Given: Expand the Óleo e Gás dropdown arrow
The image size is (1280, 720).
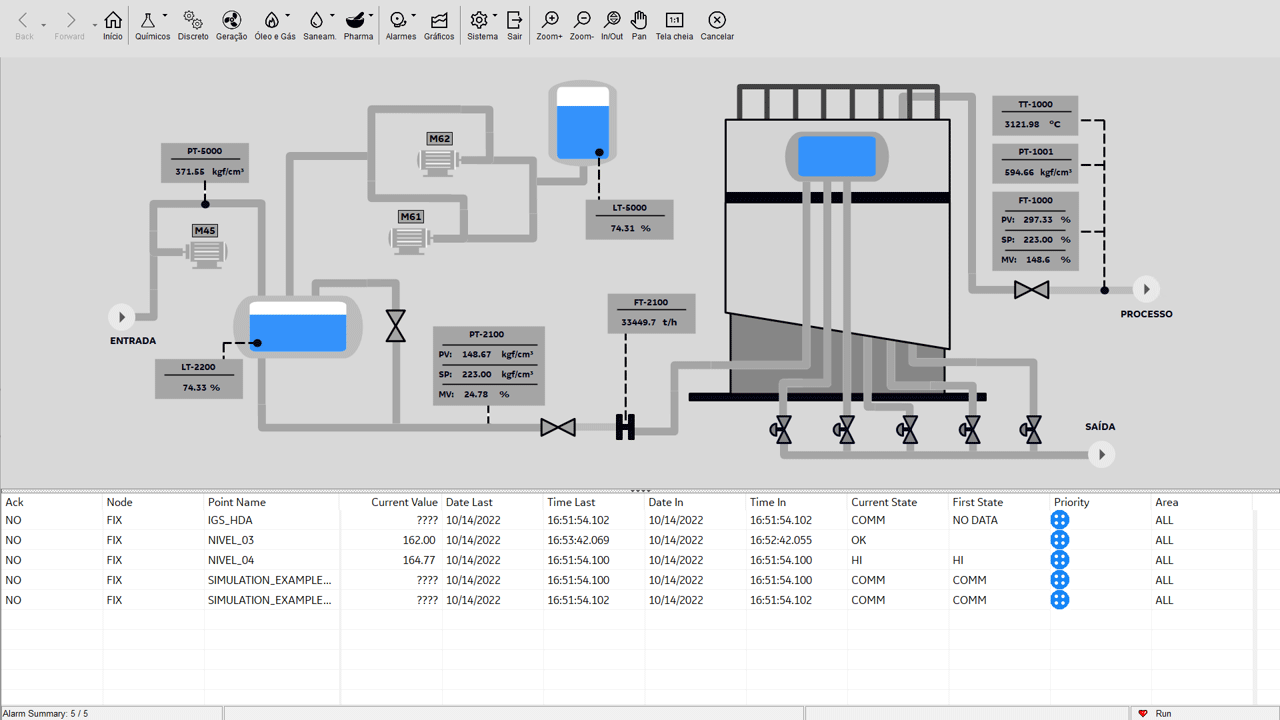Looking at the screenshot, I should (288, 16).
